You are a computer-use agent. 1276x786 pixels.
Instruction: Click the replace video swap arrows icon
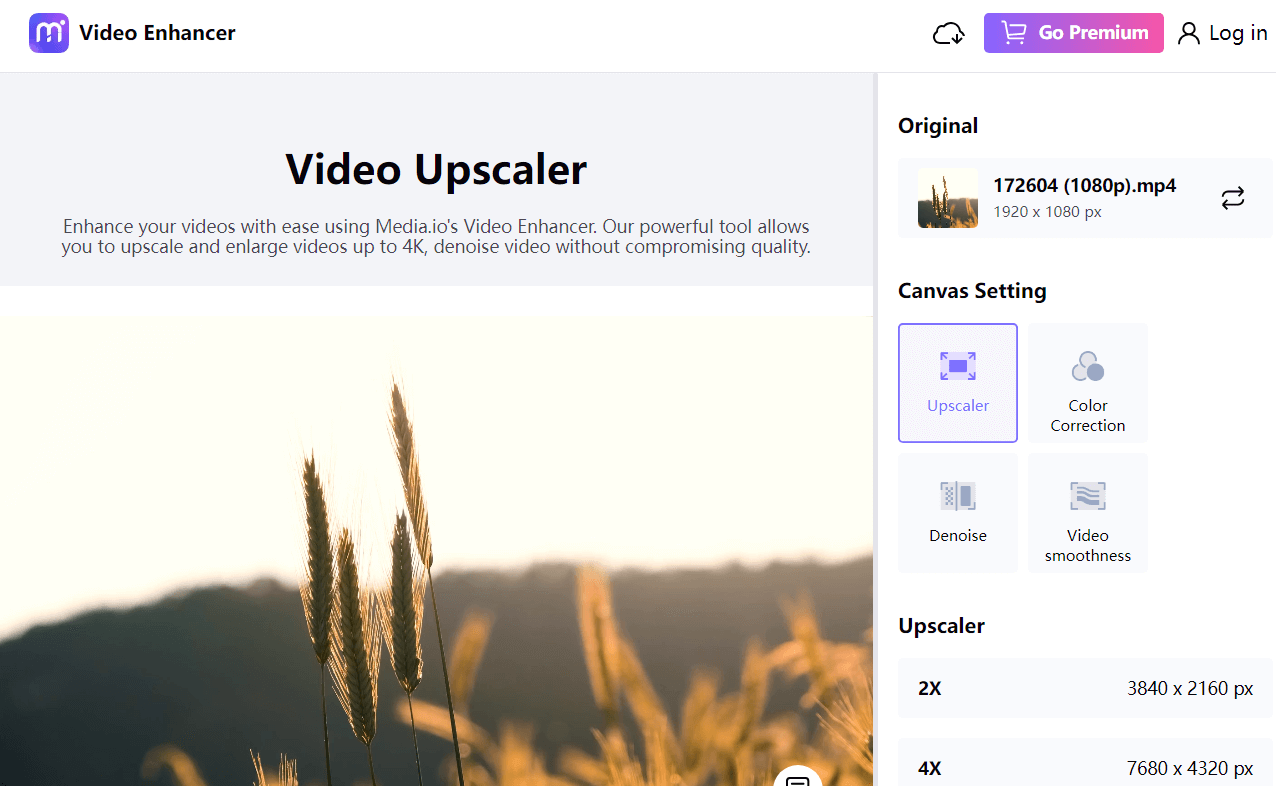pos(1233,198)
